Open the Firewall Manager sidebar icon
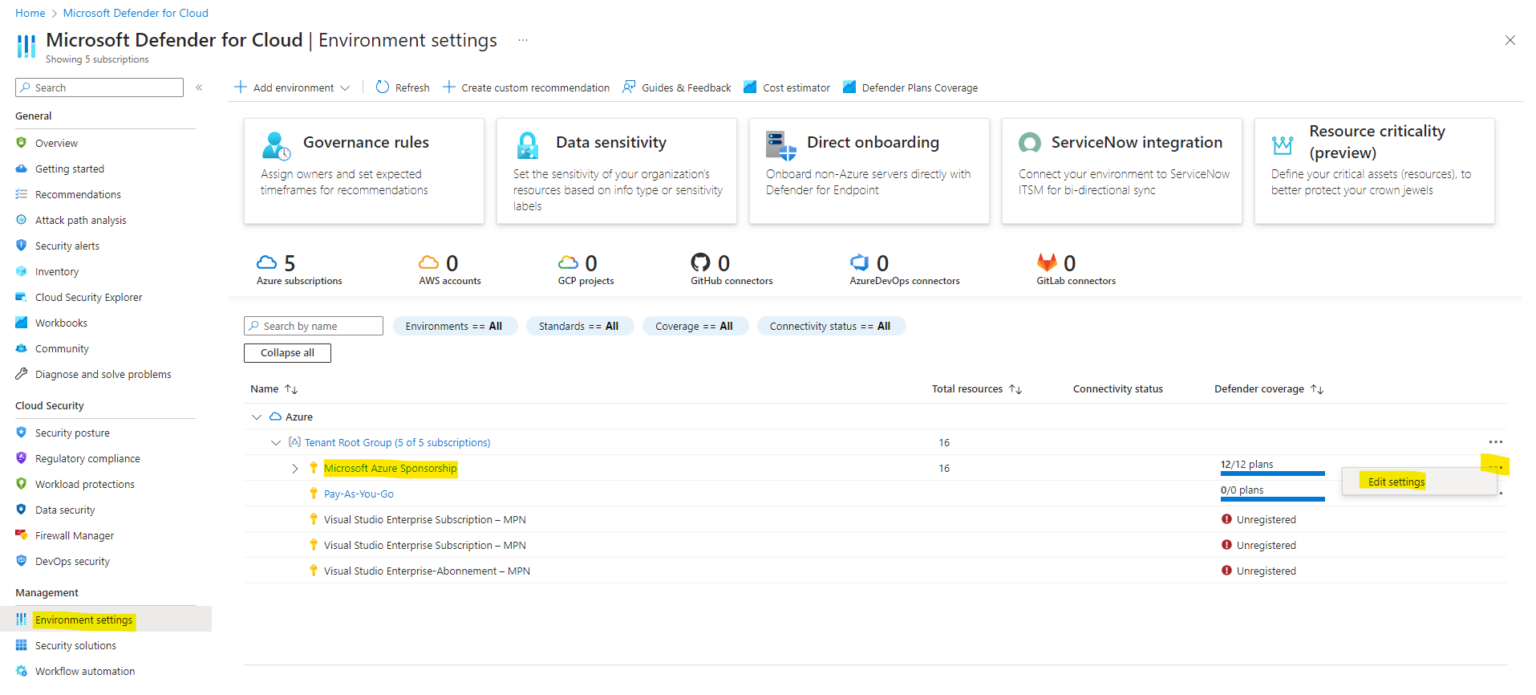The width and height of the screenshot is (1536, 695). tap(22, 535)
